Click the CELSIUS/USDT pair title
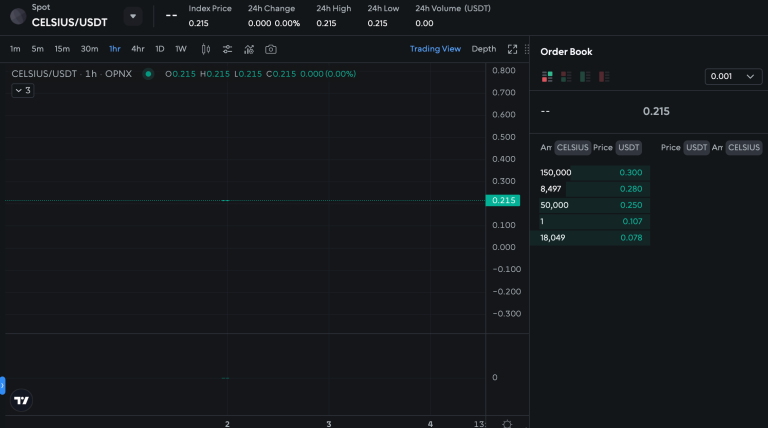The width and height of the screenshot is (768, 428). tap(70, 23)
